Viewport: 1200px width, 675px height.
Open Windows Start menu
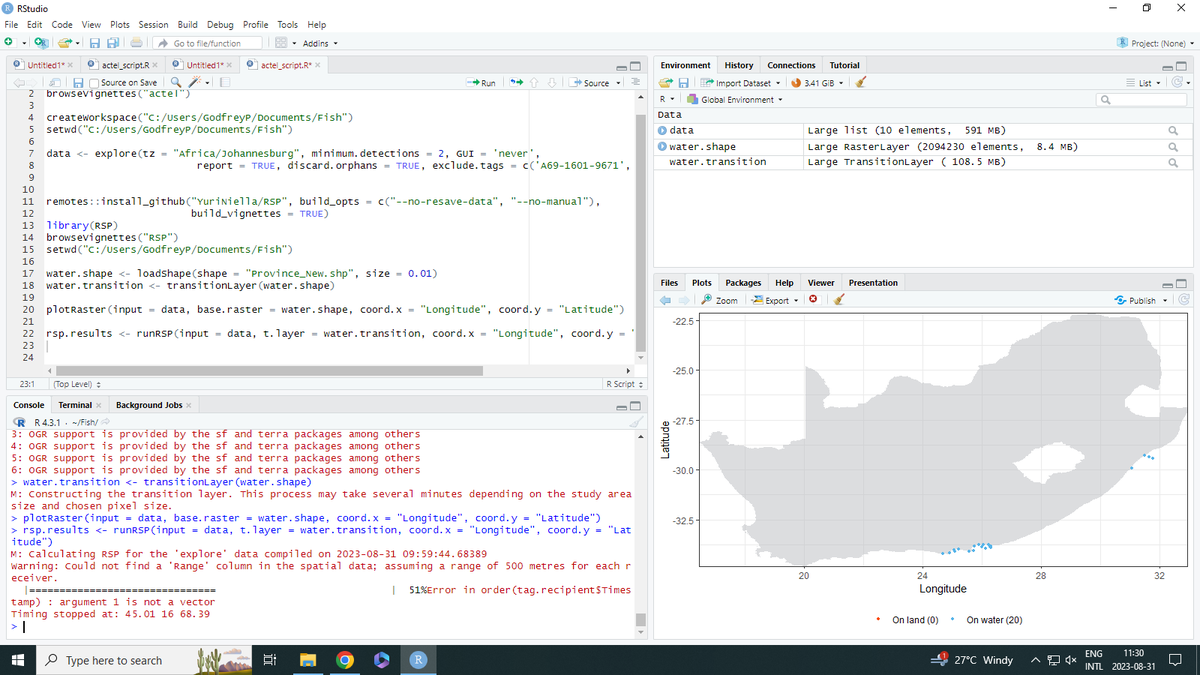point(17,660)
